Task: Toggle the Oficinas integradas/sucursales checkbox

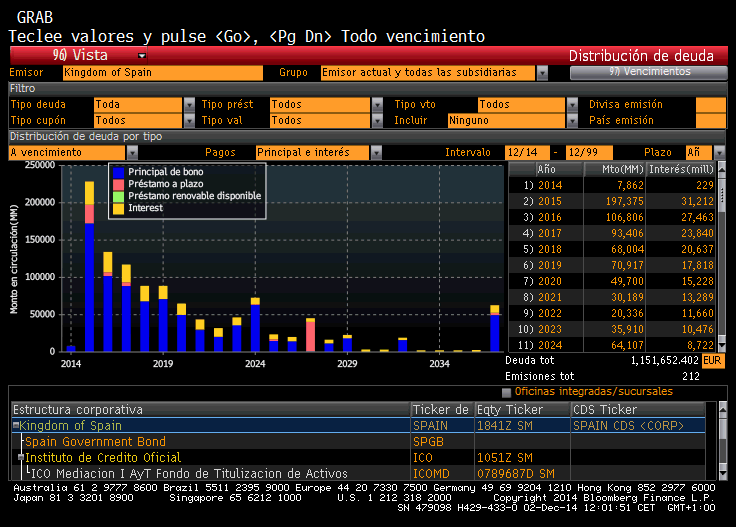Action: pos(506,392)
